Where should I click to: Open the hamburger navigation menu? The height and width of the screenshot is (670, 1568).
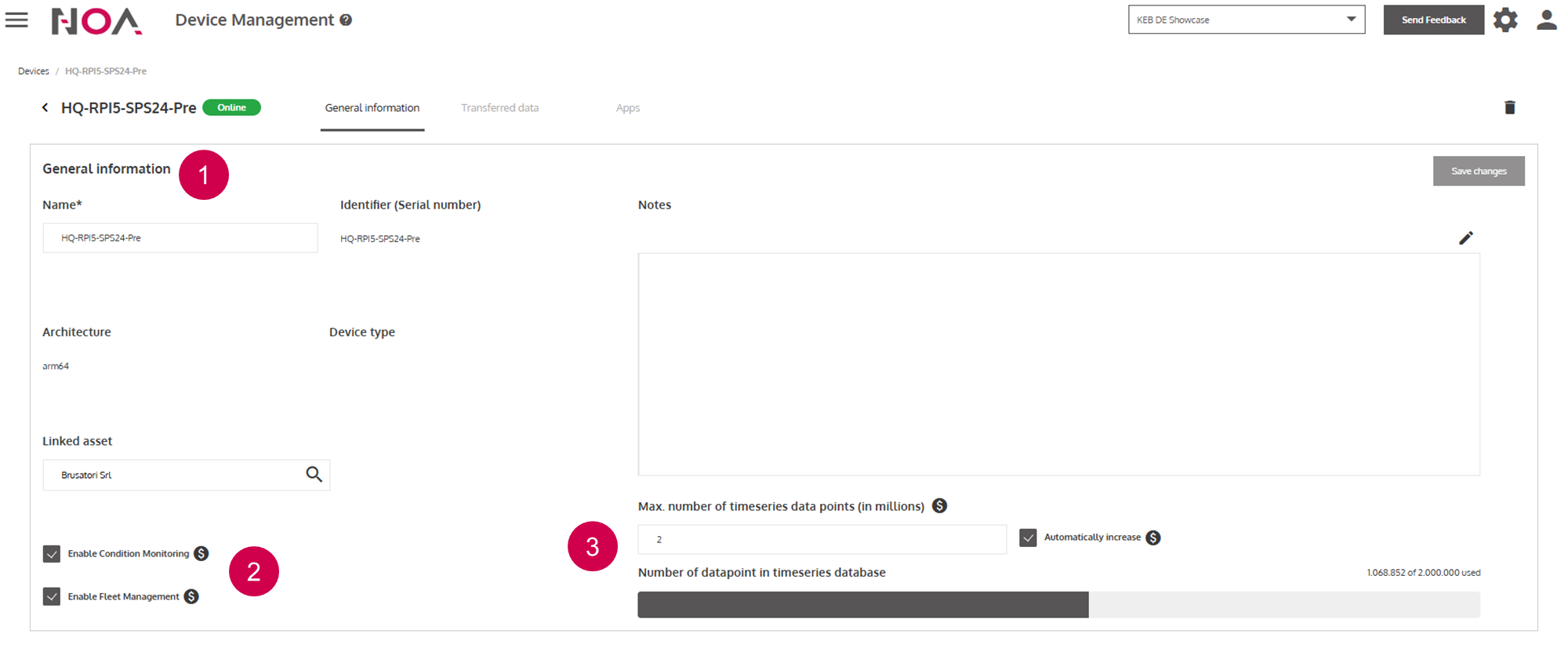(x=16, y=20)
